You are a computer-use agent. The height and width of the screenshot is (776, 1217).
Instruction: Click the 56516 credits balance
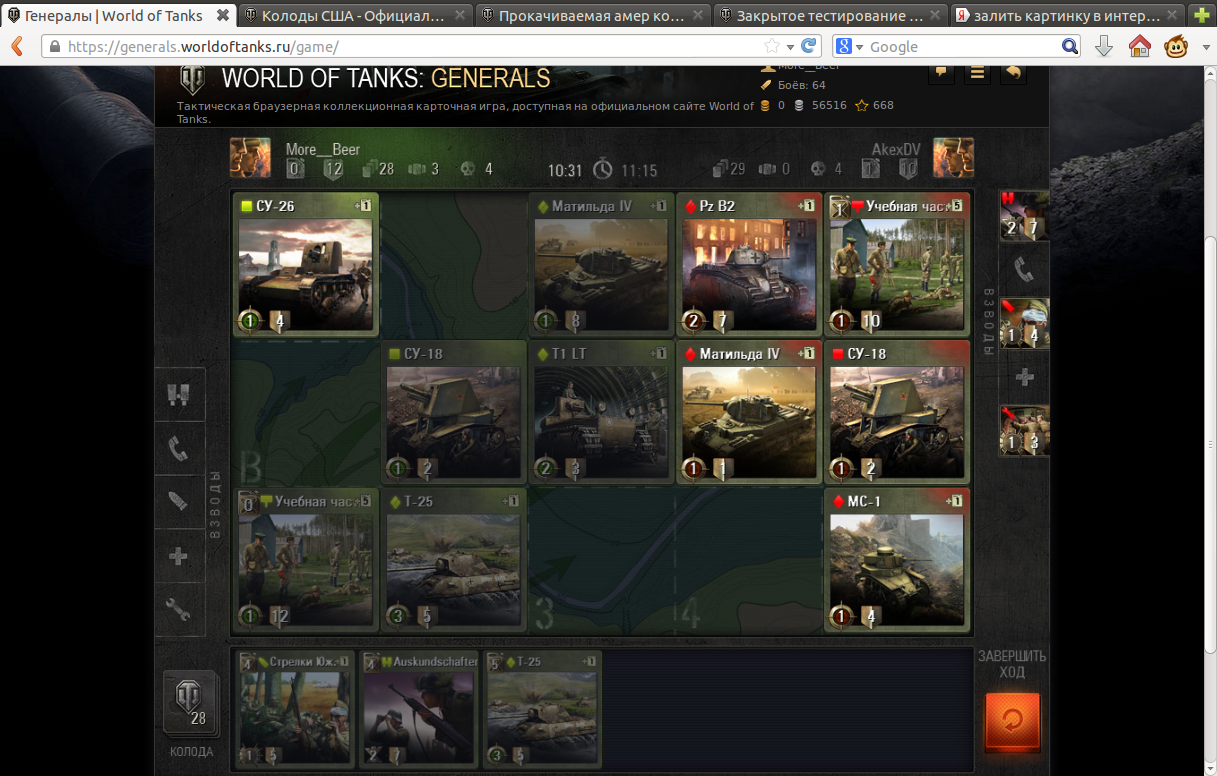829,105
